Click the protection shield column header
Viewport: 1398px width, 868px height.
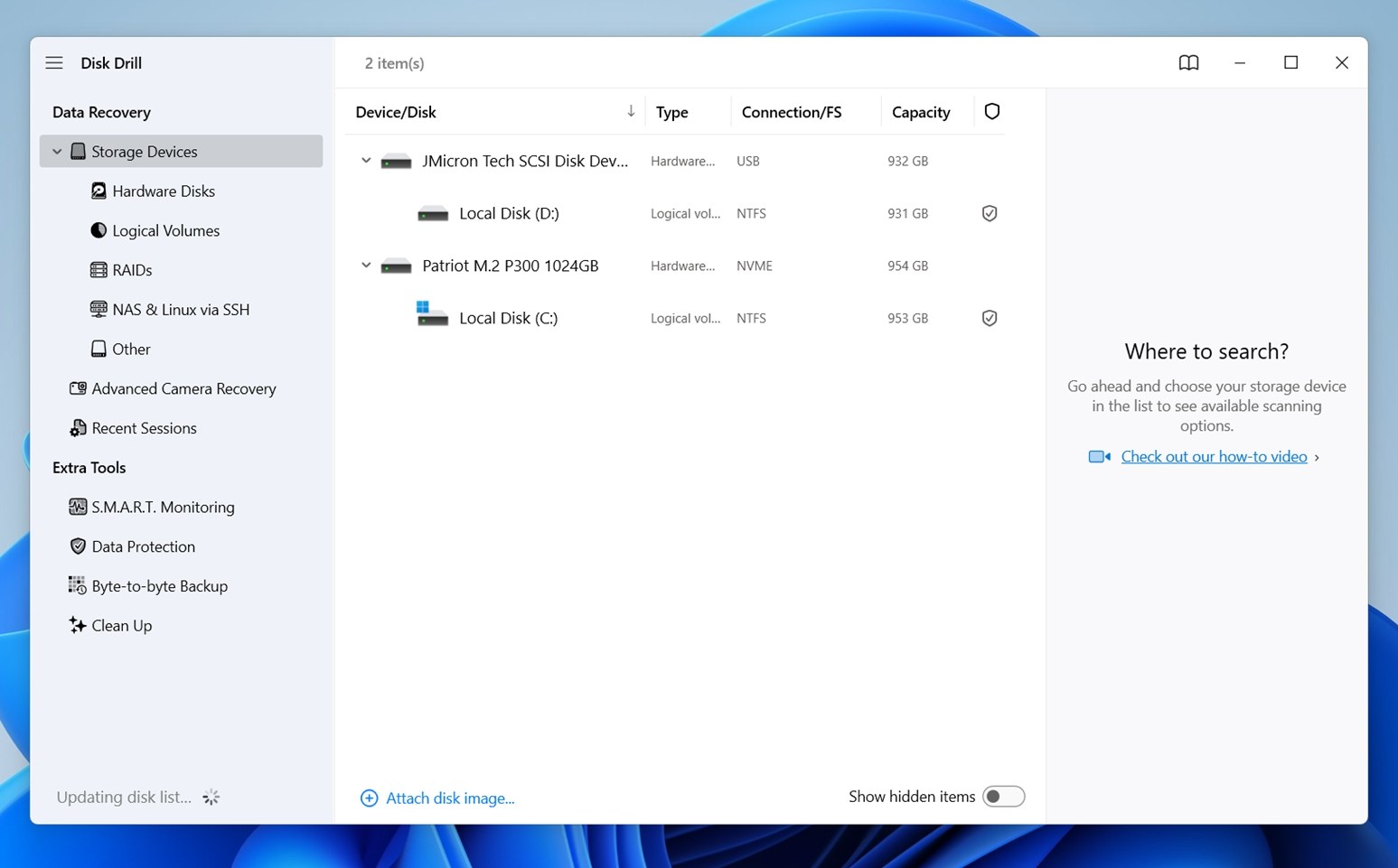tap(991, 112)
